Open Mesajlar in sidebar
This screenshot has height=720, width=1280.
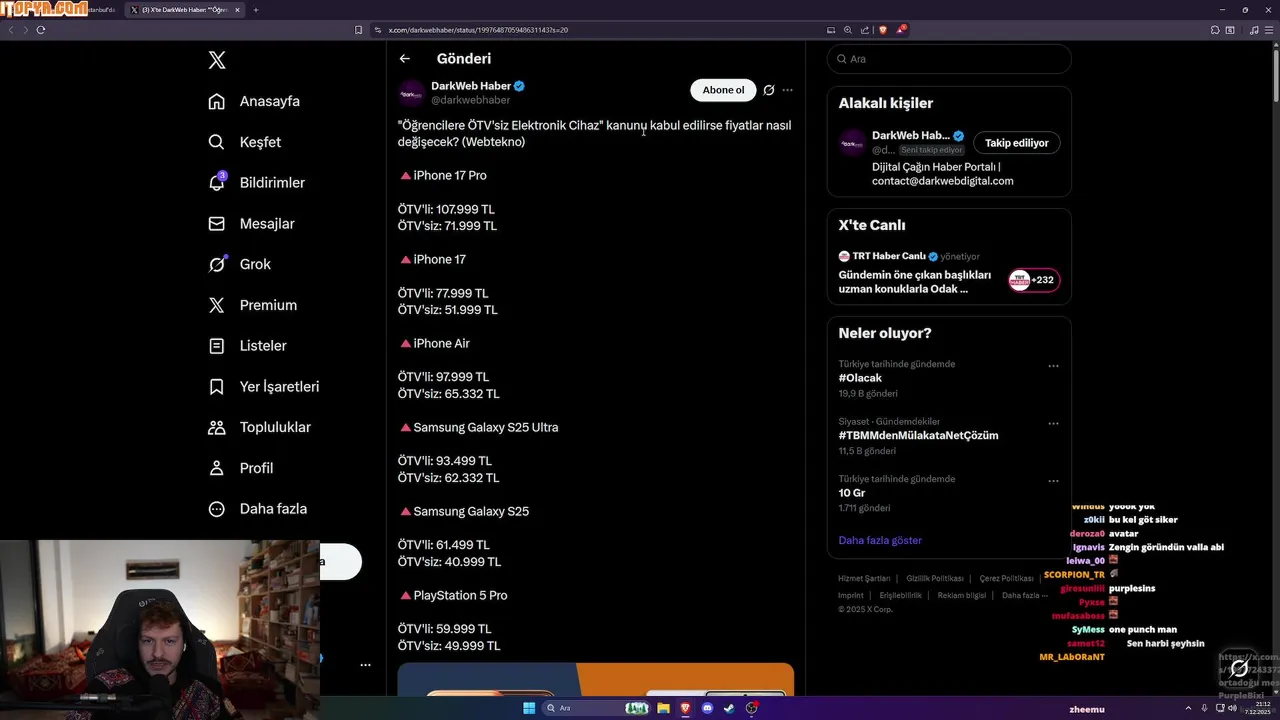coord(251,223)
